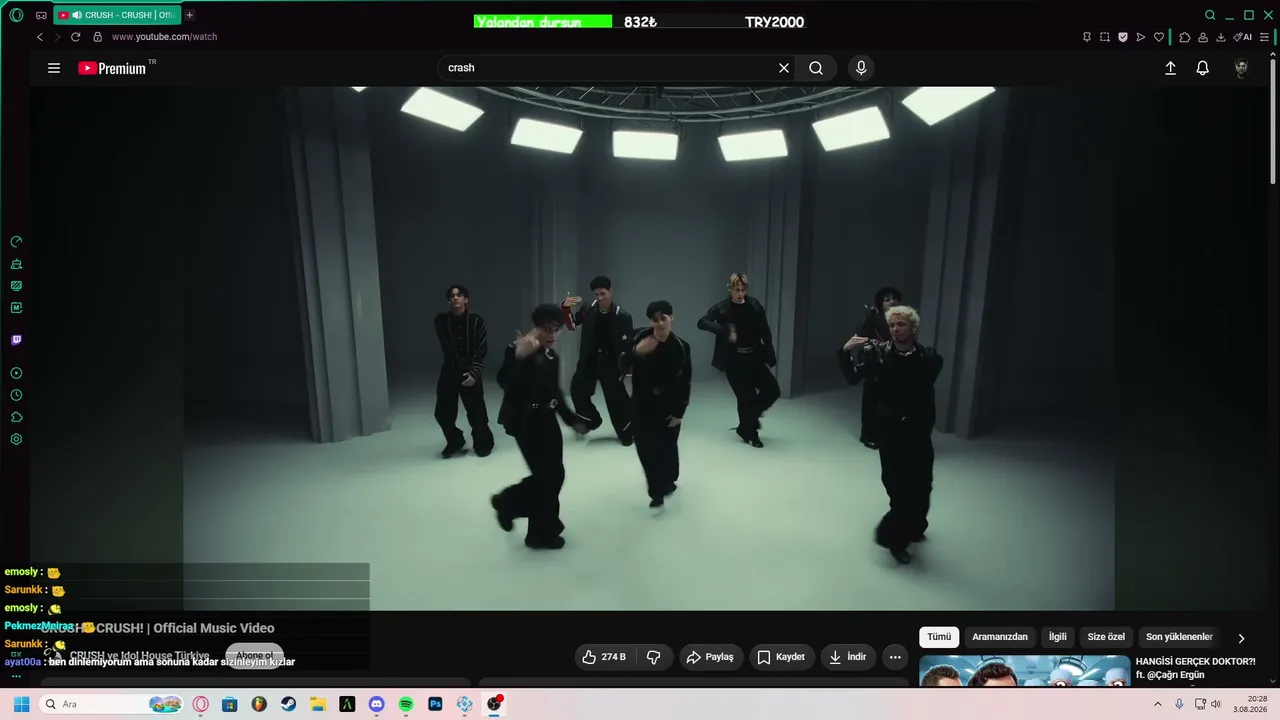1280x720 pixels.
Task: Open the YouTube guide hamburger menu
Action: coord(54,68)
